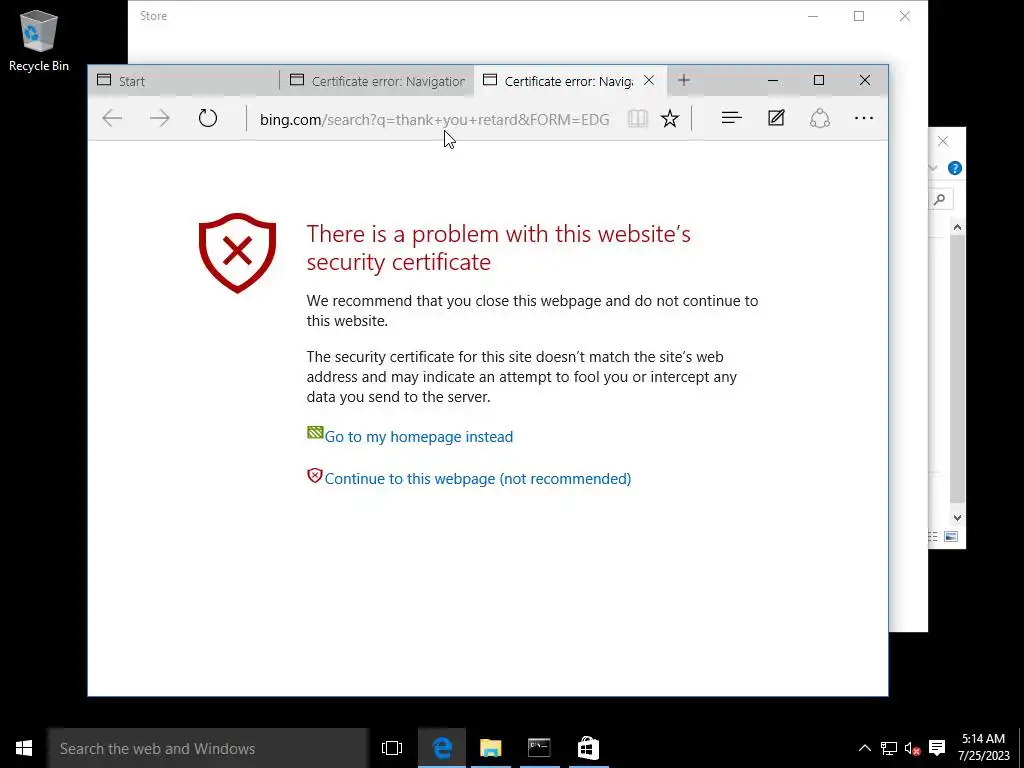Add page to favorites with star icon
The width and height of the screenshot is (1024, 768).
tap(669, 118)
